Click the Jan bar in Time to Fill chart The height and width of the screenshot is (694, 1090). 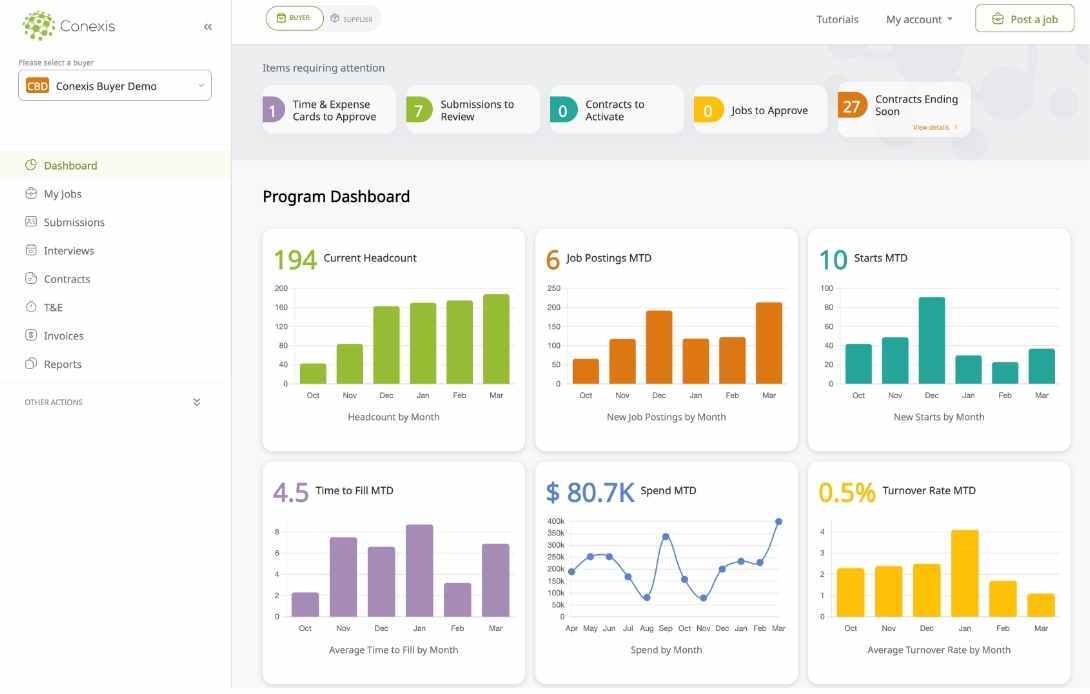419,571
